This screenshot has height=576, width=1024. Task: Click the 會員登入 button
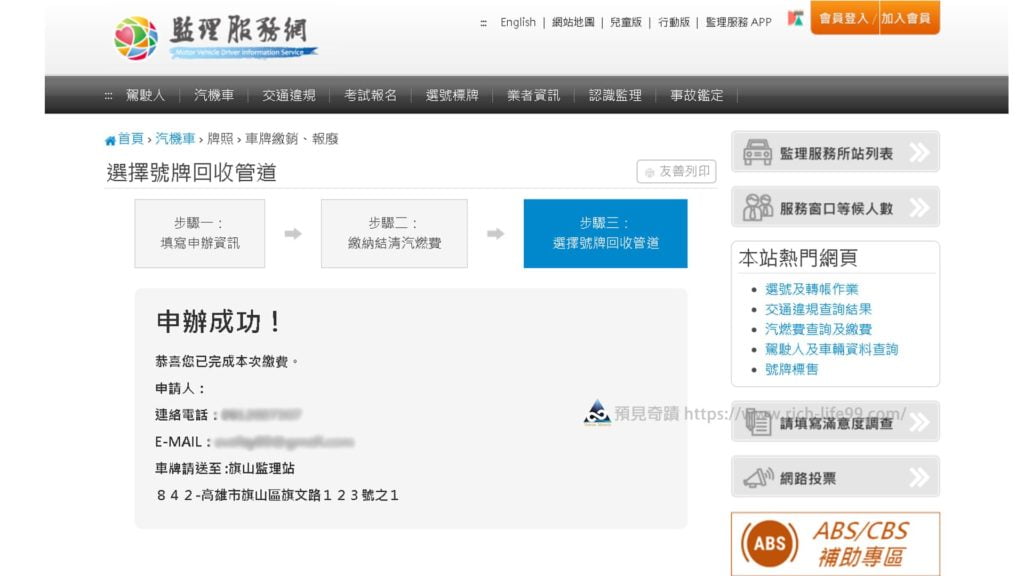(x=844, y=18)
